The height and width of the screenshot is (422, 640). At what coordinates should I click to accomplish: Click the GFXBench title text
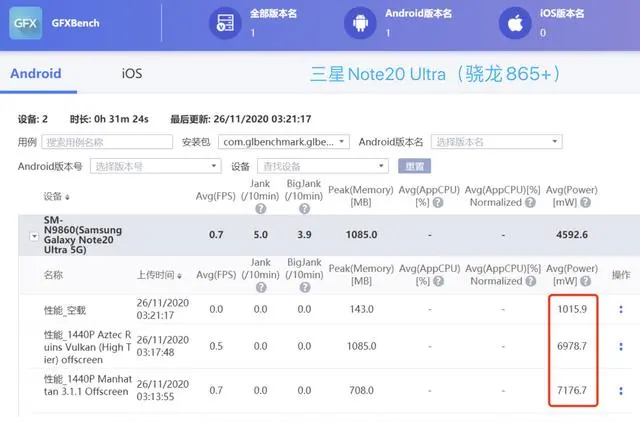(76, 23)
